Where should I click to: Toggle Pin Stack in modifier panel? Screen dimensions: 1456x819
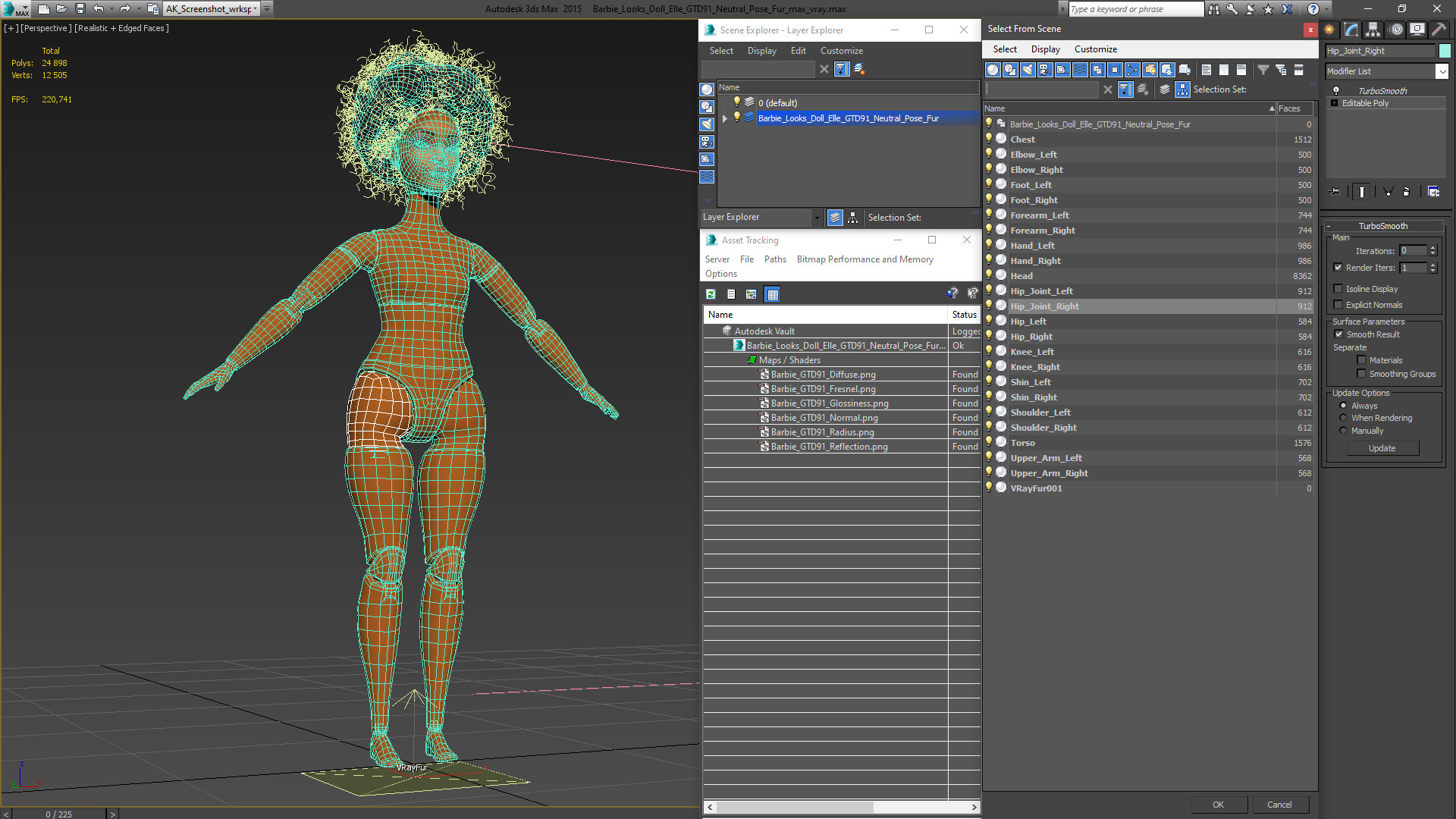point(1335,192)
